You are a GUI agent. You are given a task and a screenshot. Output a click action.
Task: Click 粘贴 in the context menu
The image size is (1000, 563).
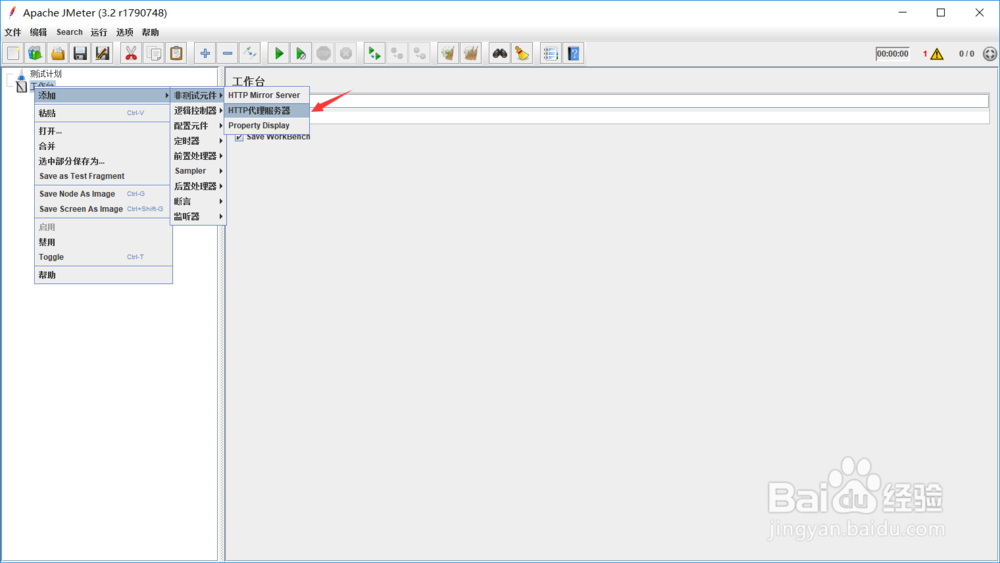point(103,113)
